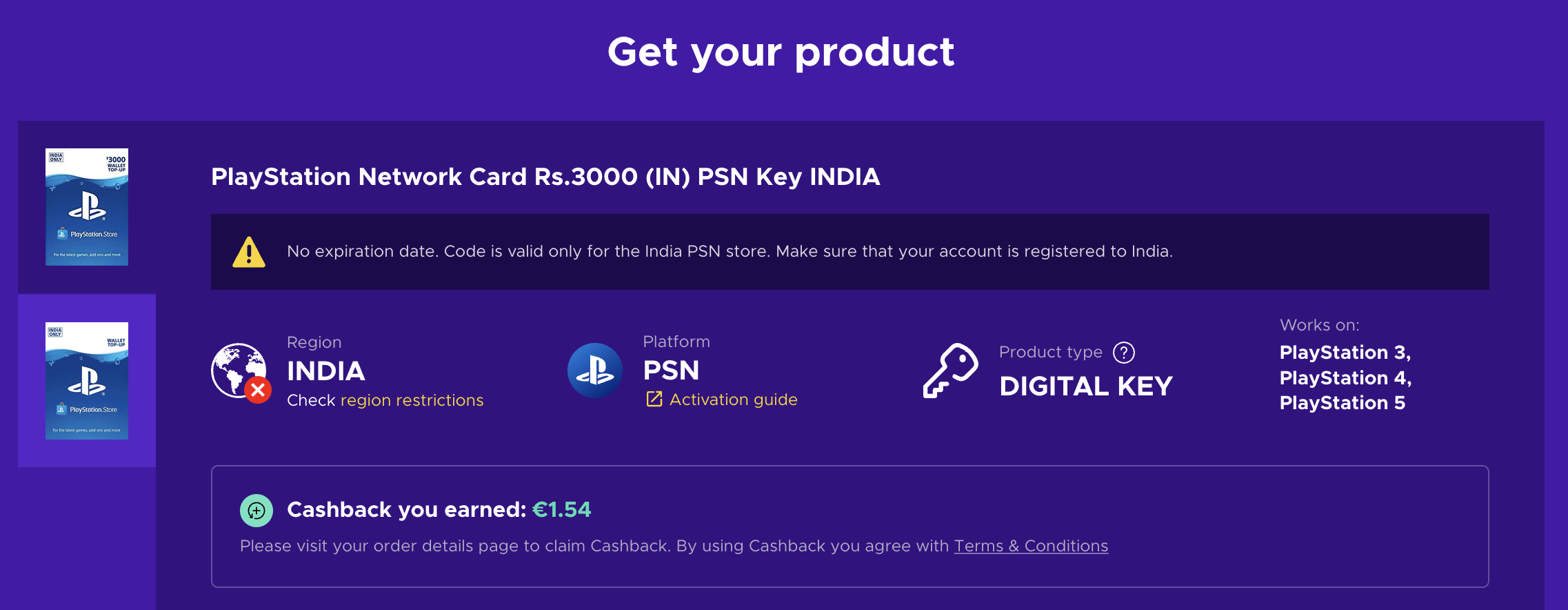Open the Activation guide link

point(733,400)
